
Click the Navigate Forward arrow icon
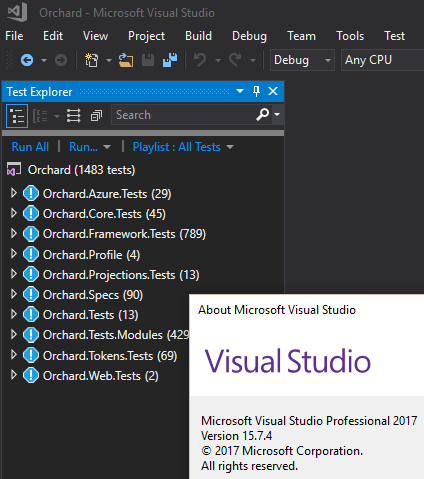61,60
